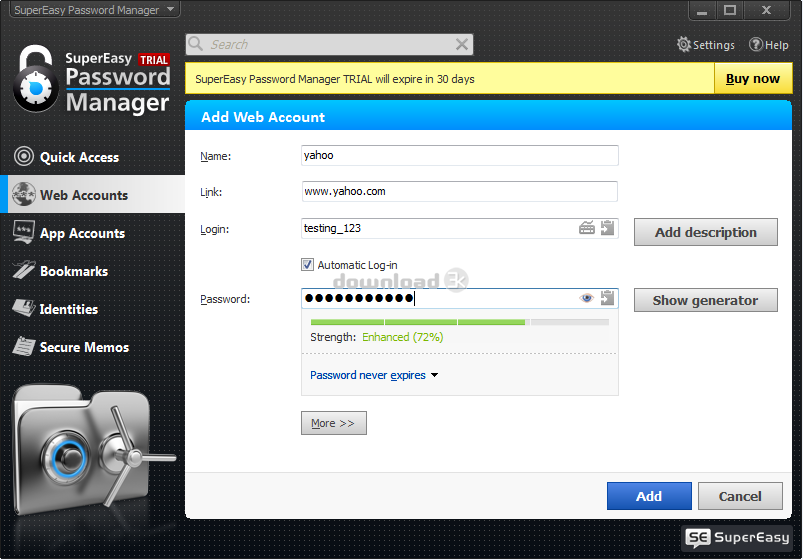This screenshot has height=560, width=803.
Task: Switch to App Accounts section
Action: pos(82,233)
